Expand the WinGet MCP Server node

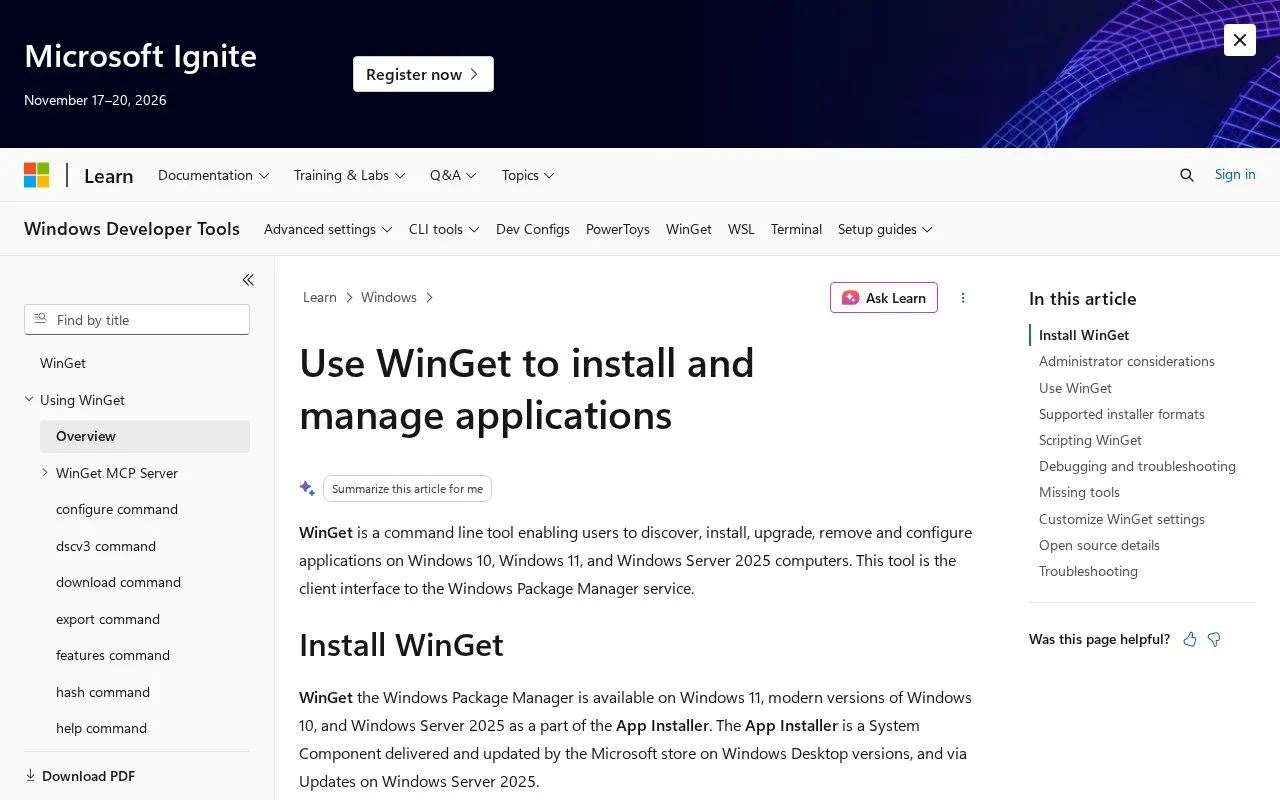click(45, 473)
